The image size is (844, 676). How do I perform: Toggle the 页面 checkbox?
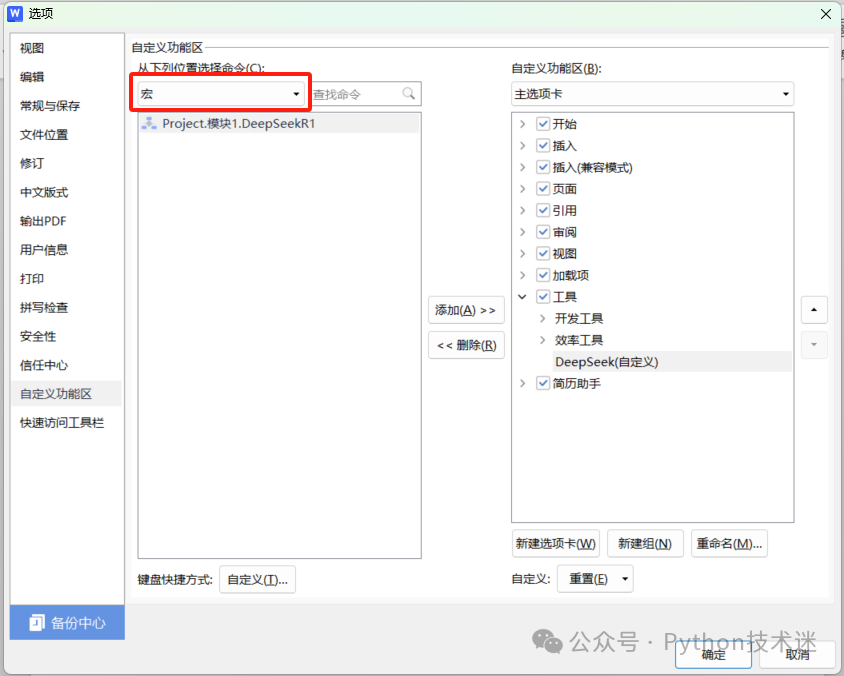click(543, 188)
